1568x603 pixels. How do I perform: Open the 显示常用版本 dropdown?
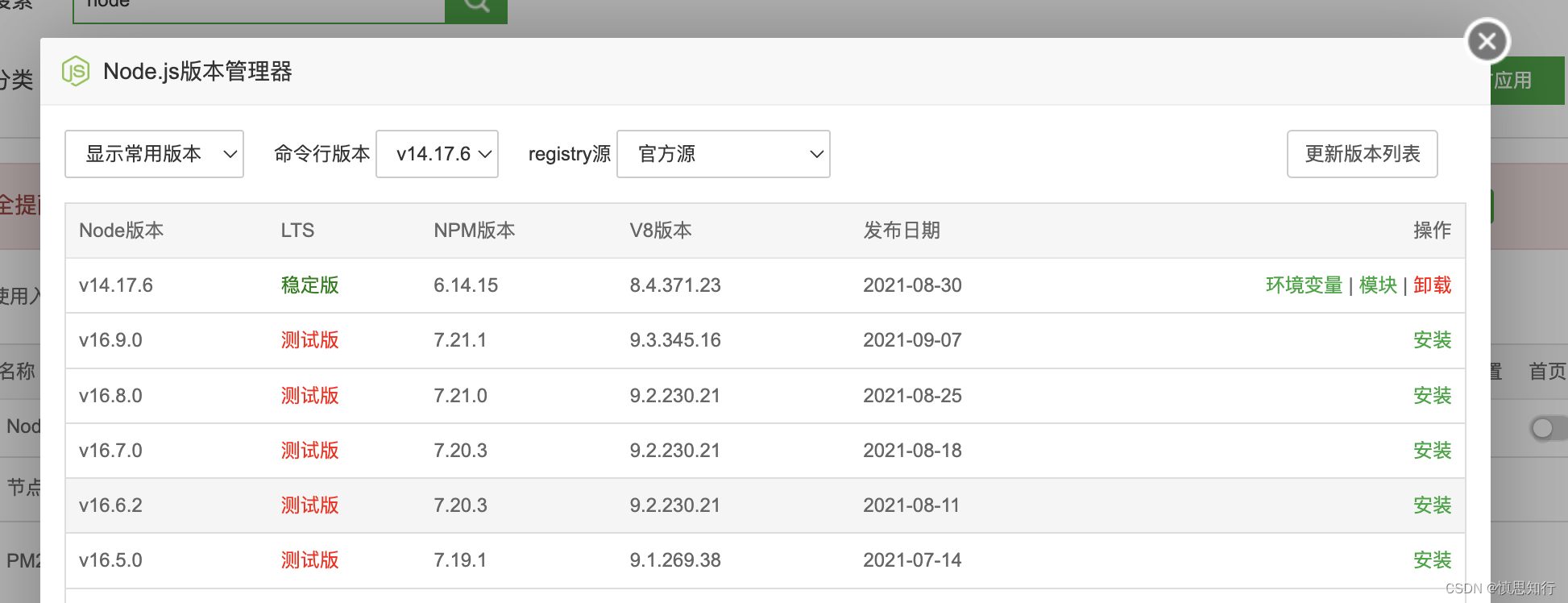click(154, 154)
